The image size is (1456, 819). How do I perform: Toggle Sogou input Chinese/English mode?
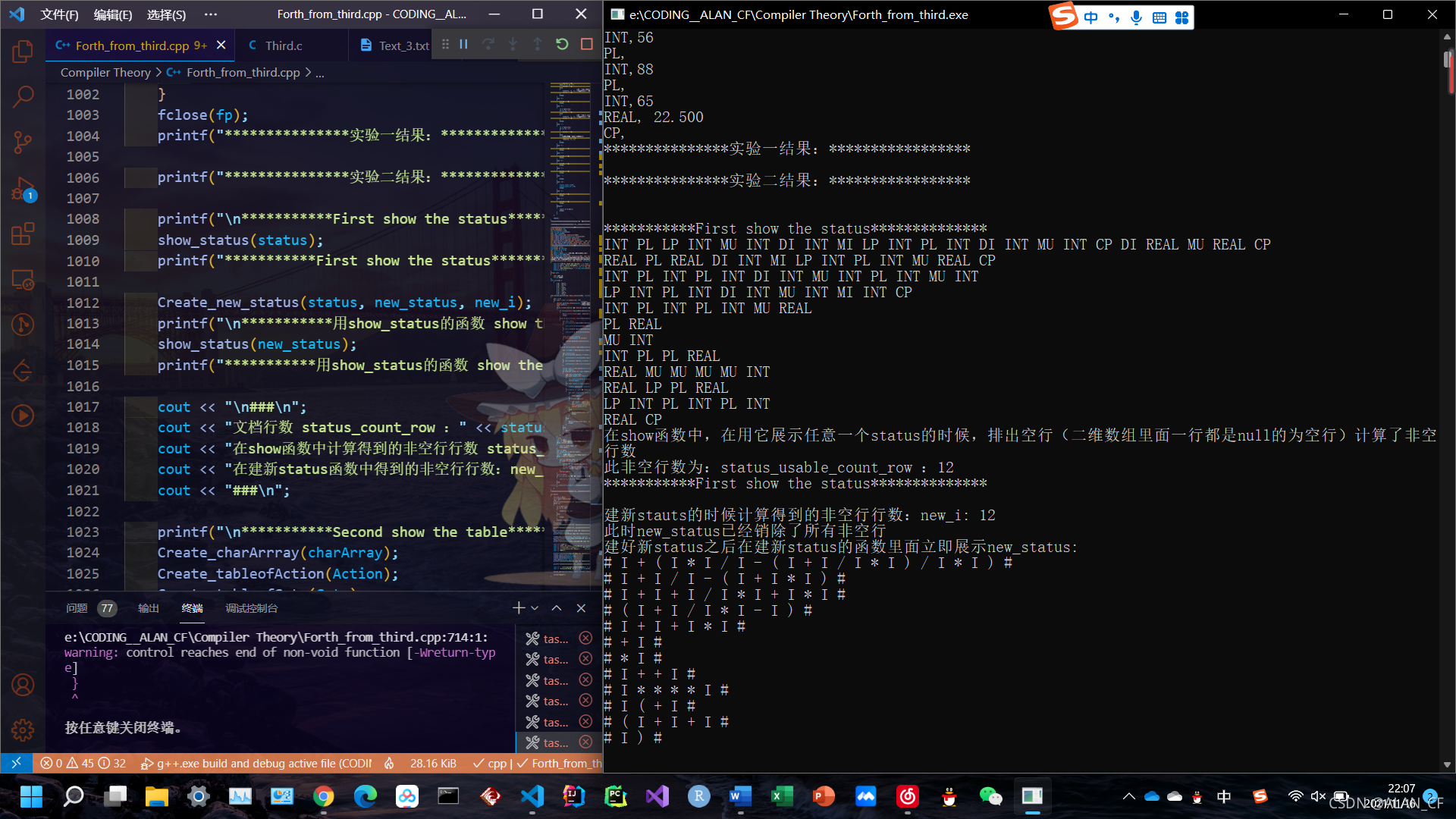(1090, 17)
